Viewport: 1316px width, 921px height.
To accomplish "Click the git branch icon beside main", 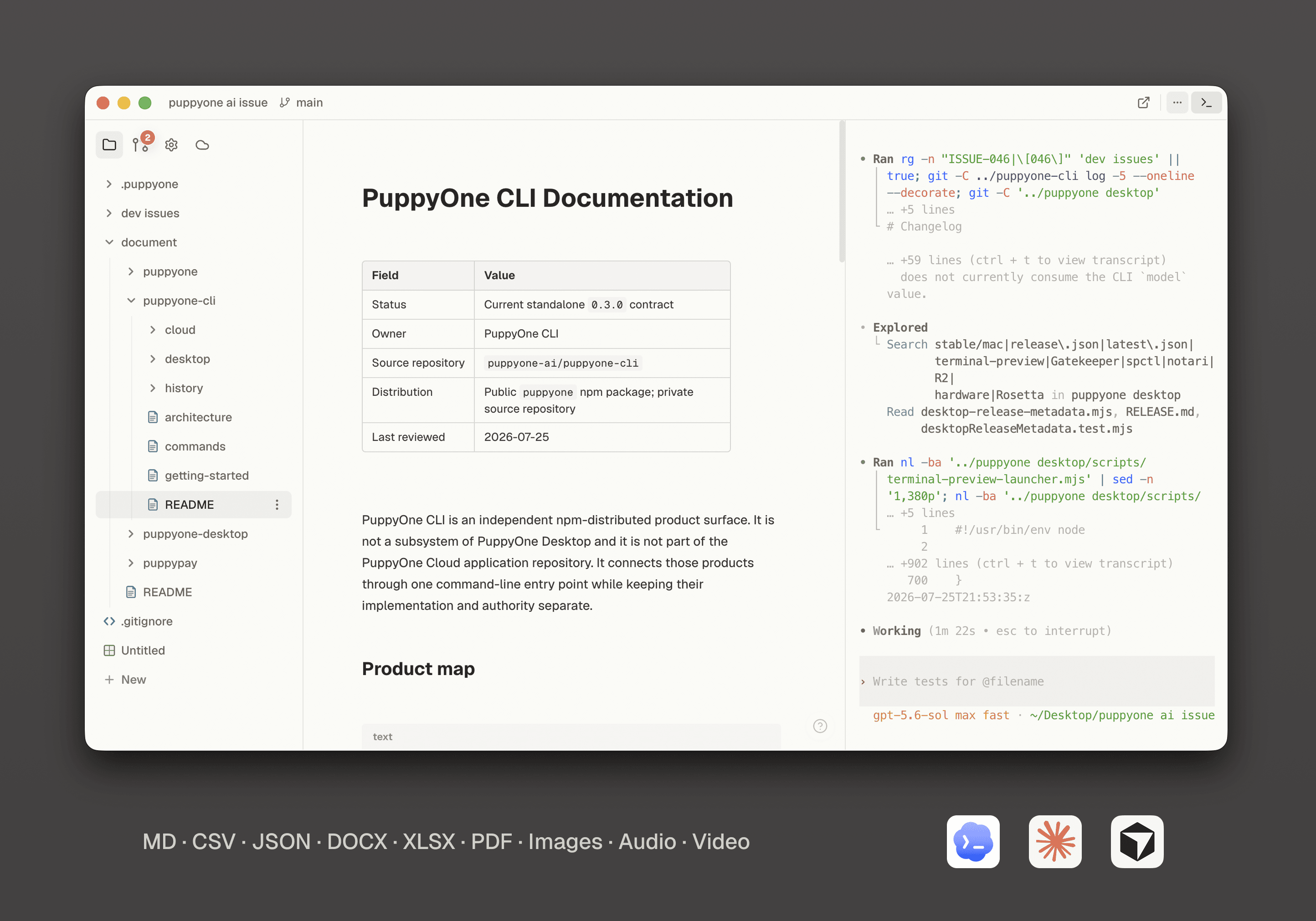I will [284, 102].
